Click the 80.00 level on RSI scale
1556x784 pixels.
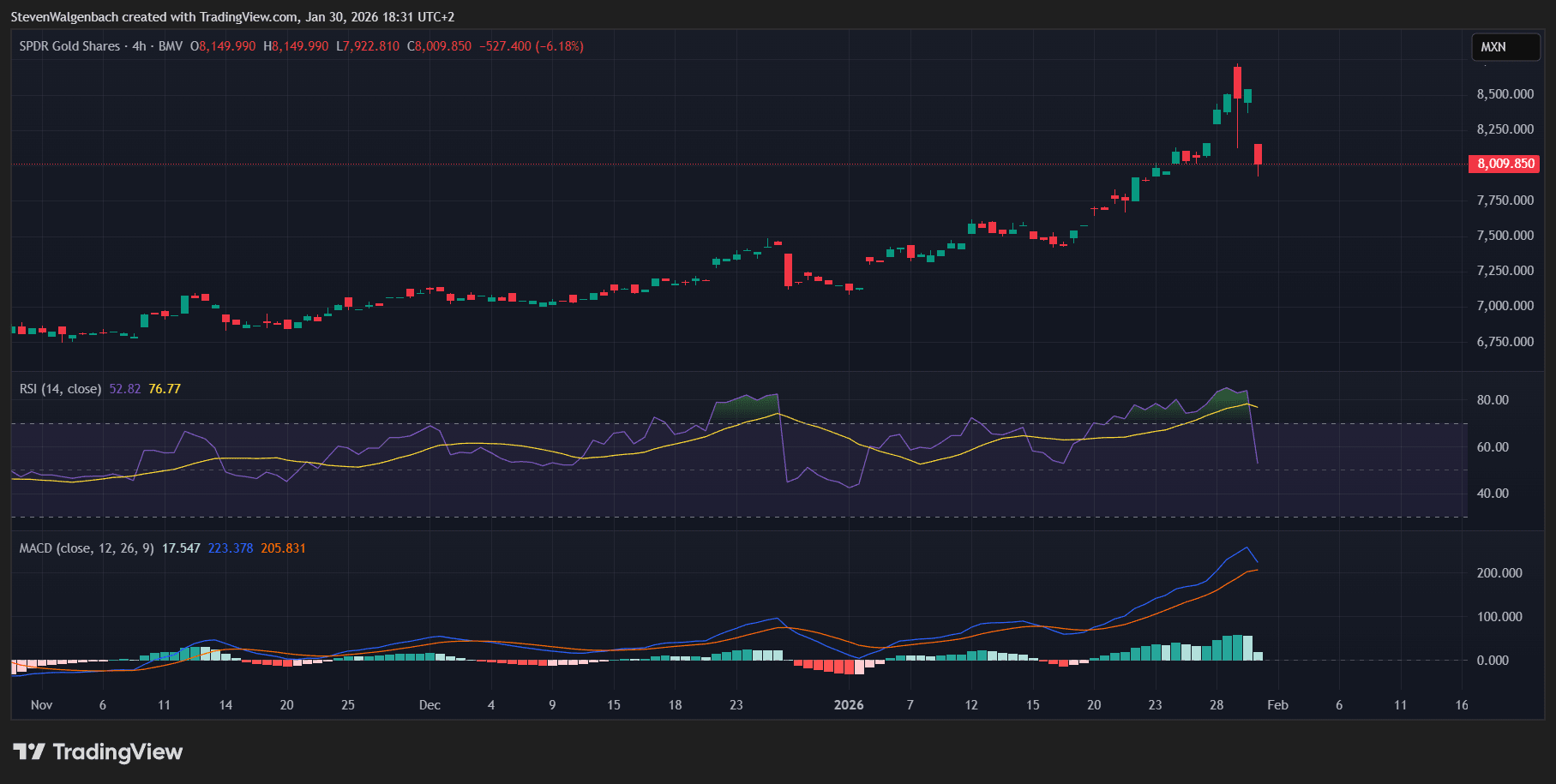coord(1493,400)
